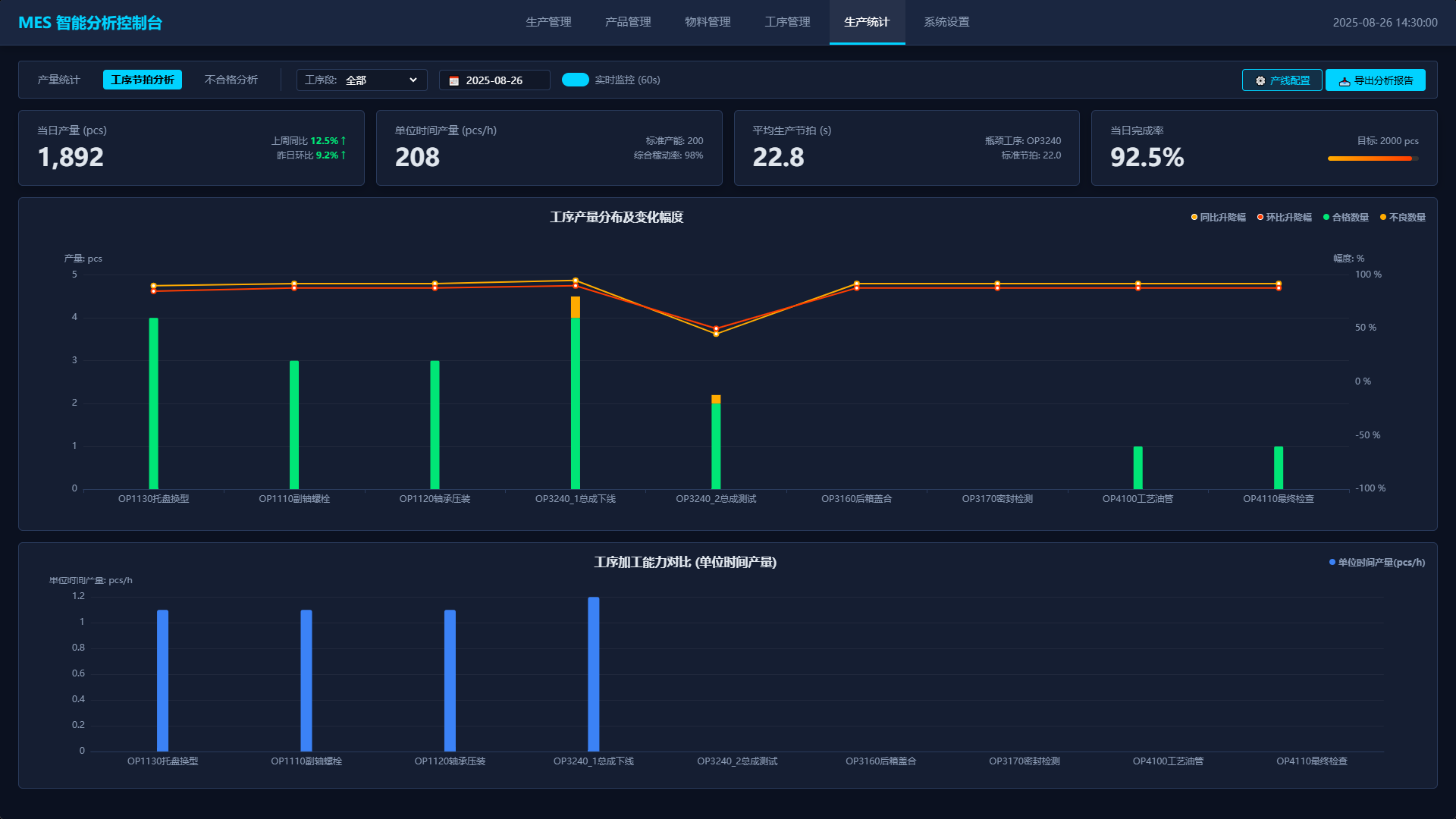1456x819 pixels.
Task: Disable the 实时监控 (60s) switch
Action: click(x=575, y=80)
